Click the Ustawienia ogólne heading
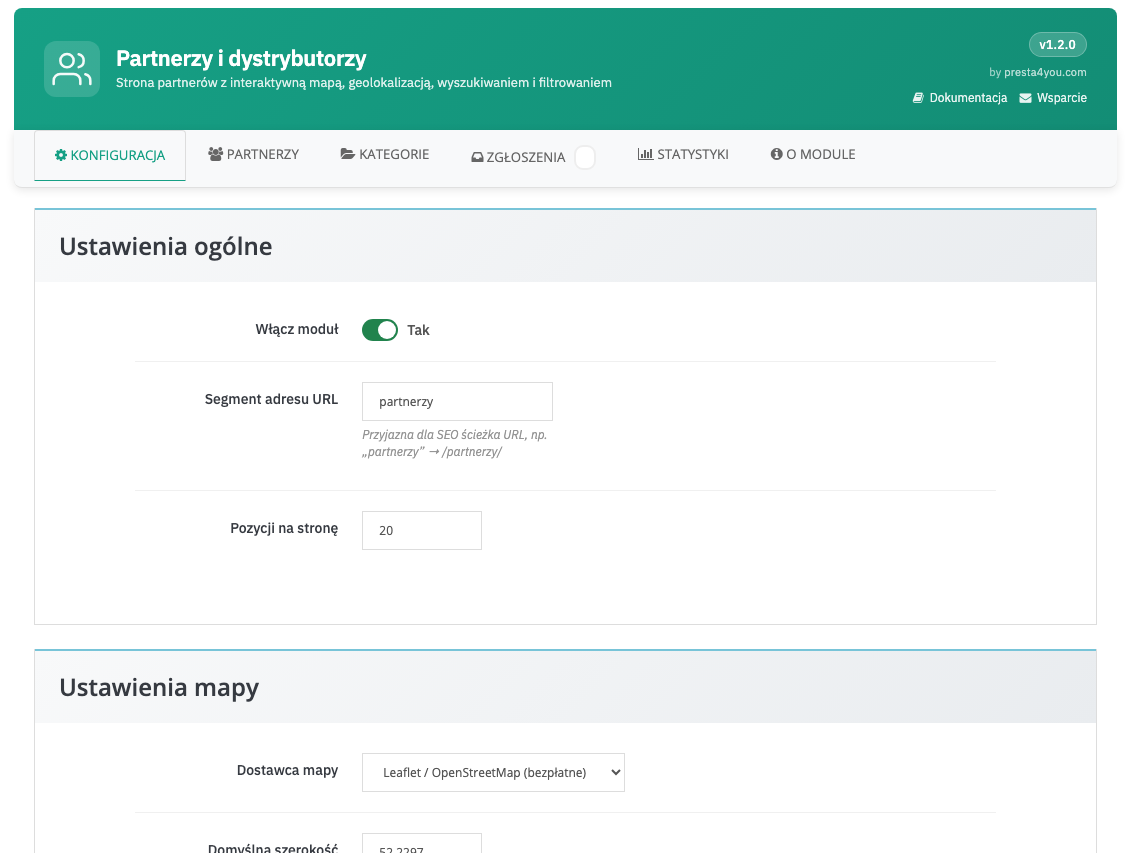The width and height of the screenshot is (1128, 853). pos(165,247)
